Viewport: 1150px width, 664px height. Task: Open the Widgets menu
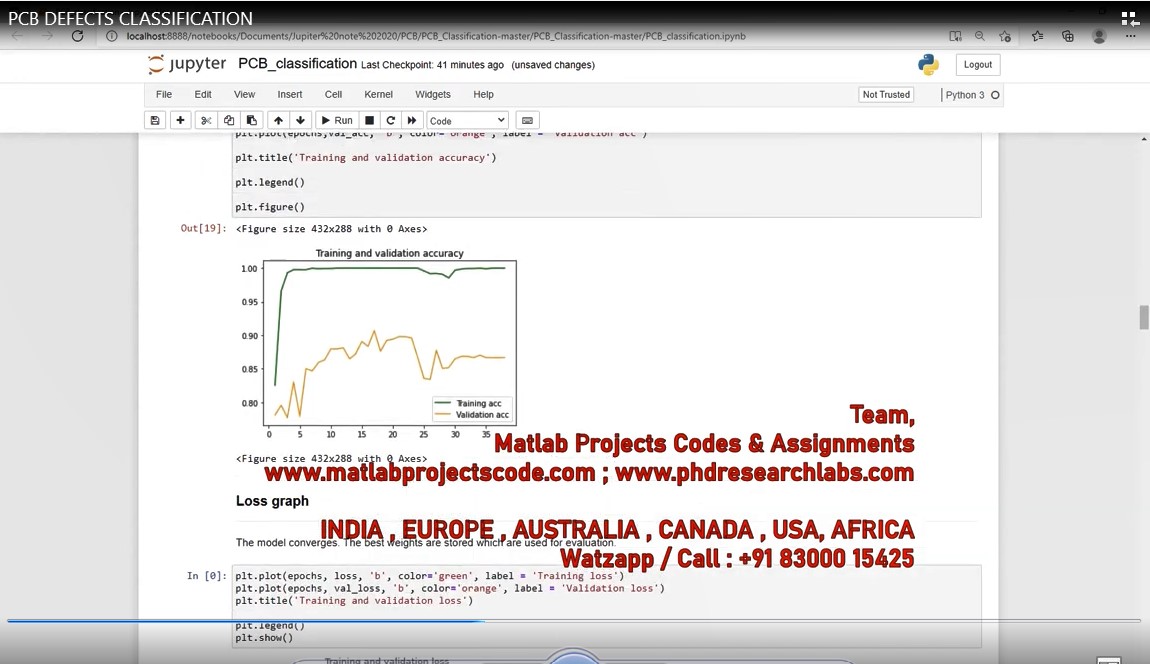[433, 95]
